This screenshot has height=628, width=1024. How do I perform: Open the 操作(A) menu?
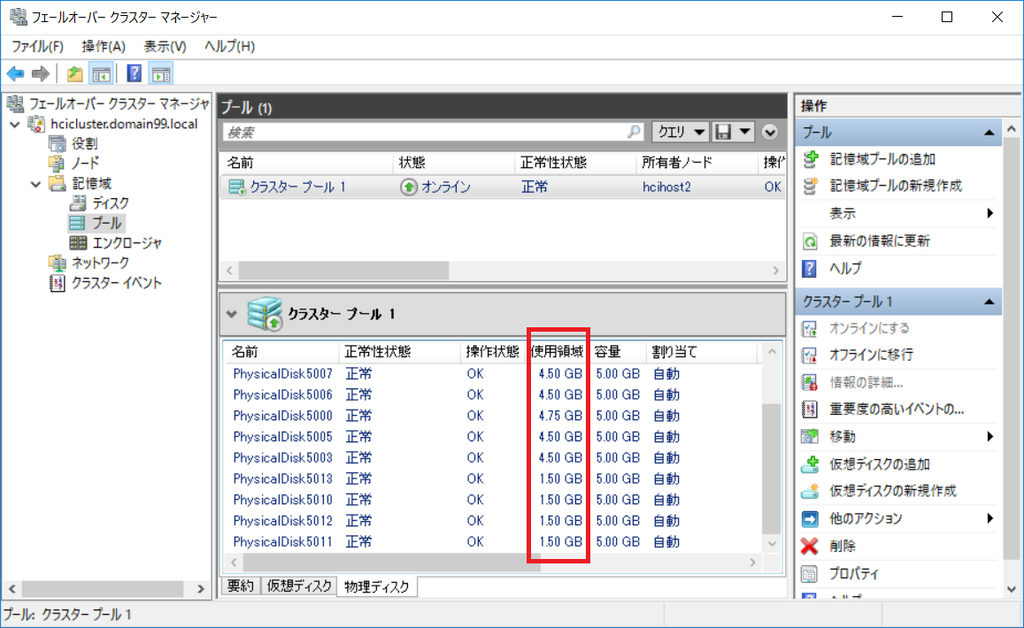click(103, 46)
